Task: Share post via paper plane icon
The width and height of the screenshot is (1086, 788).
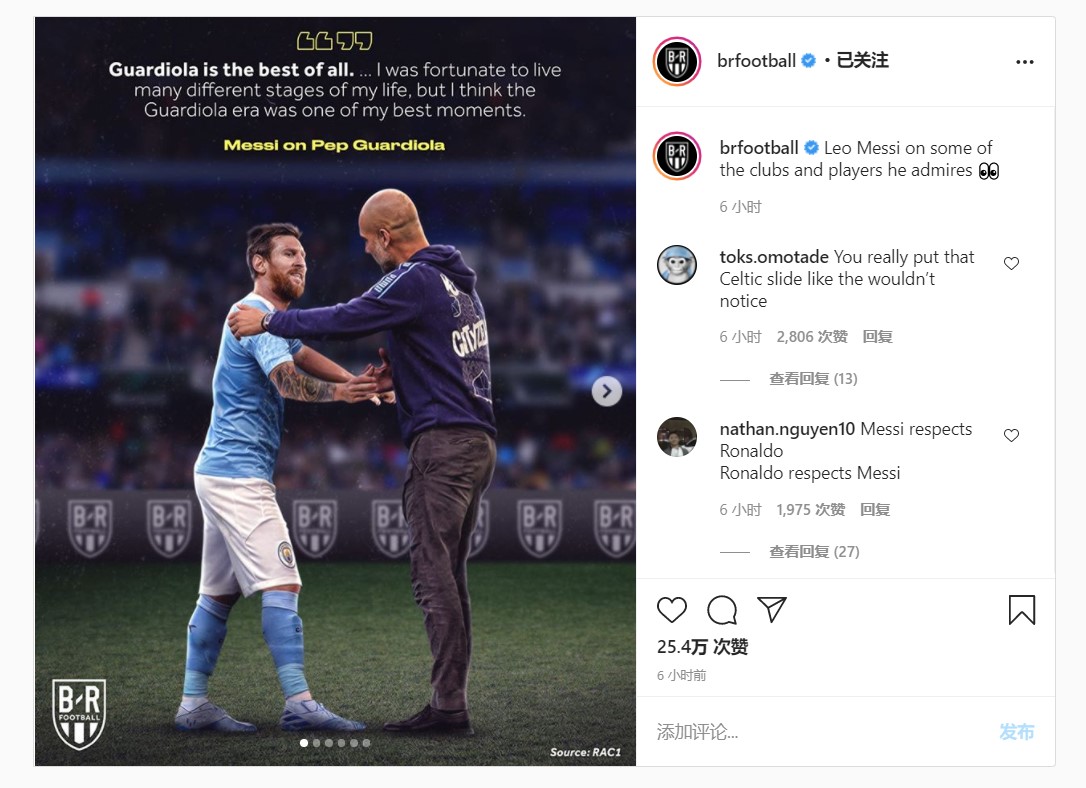Action: click(x=772, y=609)
